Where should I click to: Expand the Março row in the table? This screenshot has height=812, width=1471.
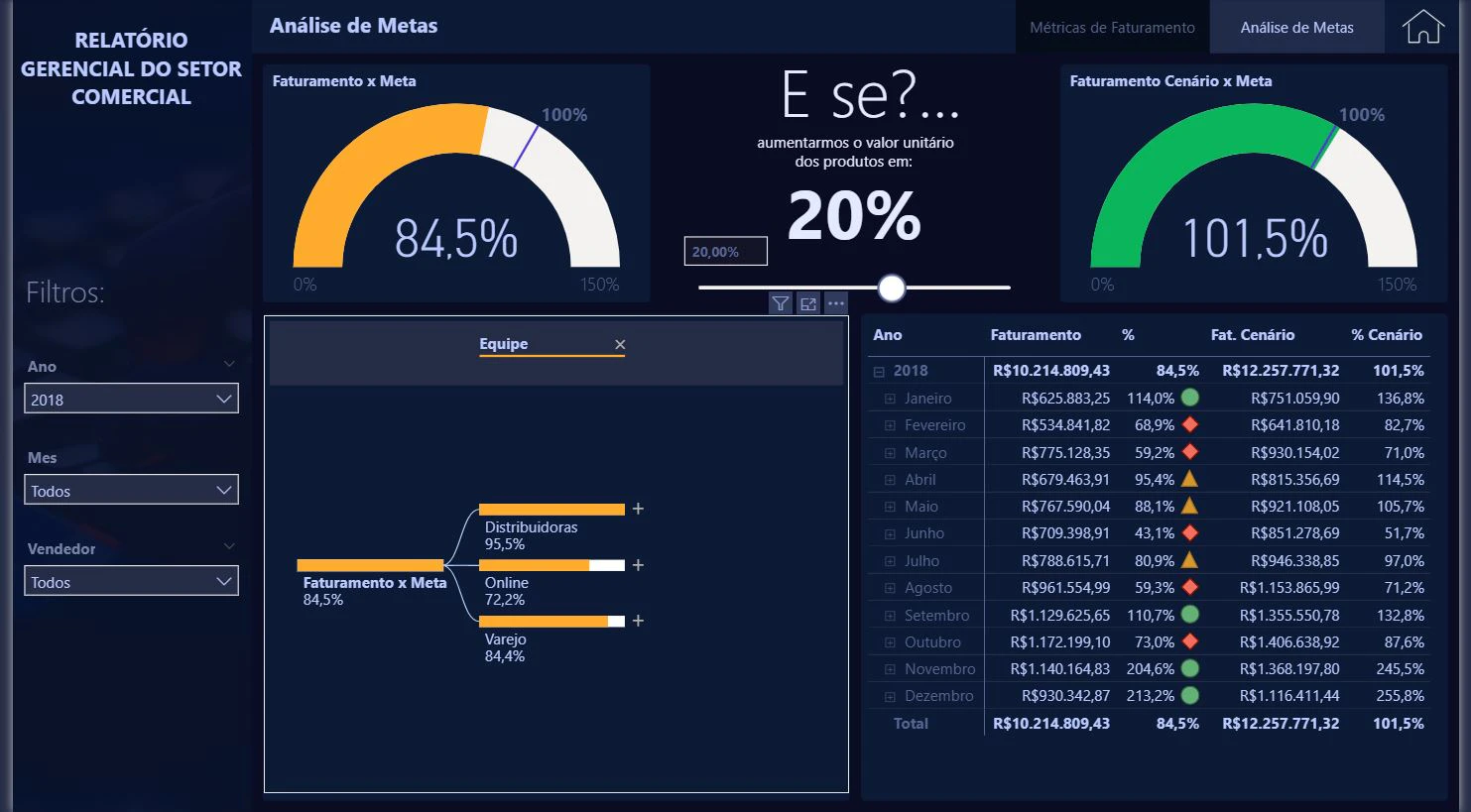click(x=890, y=453)
